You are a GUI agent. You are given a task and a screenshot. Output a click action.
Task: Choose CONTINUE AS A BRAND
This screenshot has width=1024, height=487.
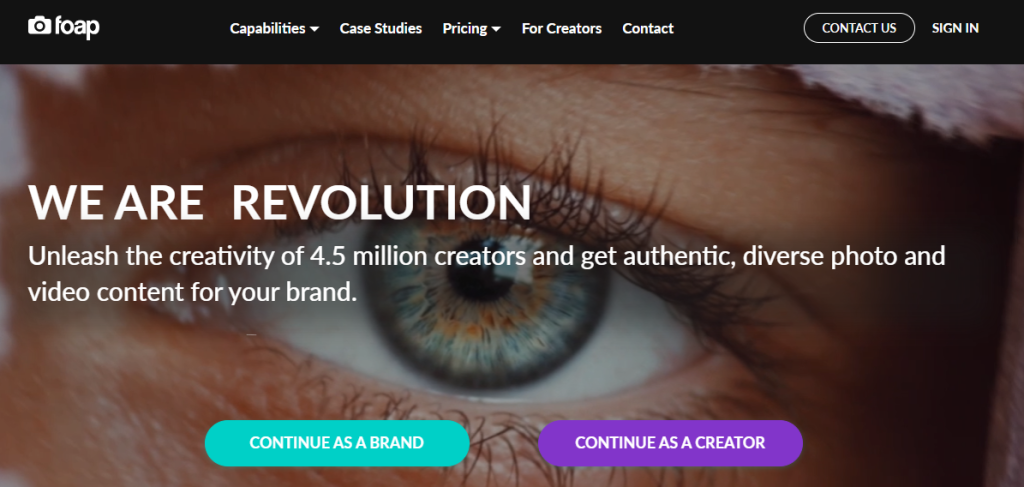(337, 442)
